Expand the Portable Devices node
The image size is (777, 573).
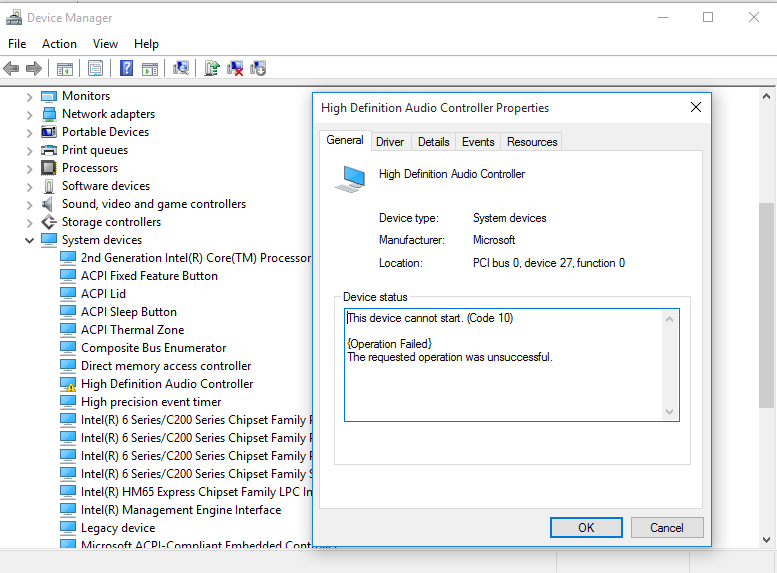tap(29, 133)
